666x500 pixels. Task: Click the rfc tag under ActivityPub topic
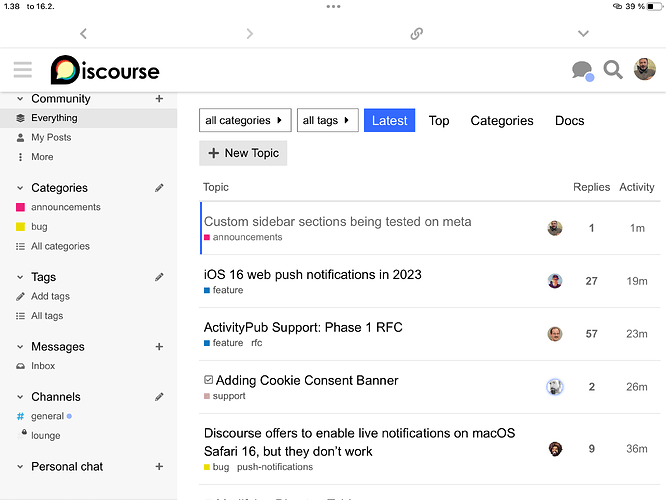click(x=257, y=343)
